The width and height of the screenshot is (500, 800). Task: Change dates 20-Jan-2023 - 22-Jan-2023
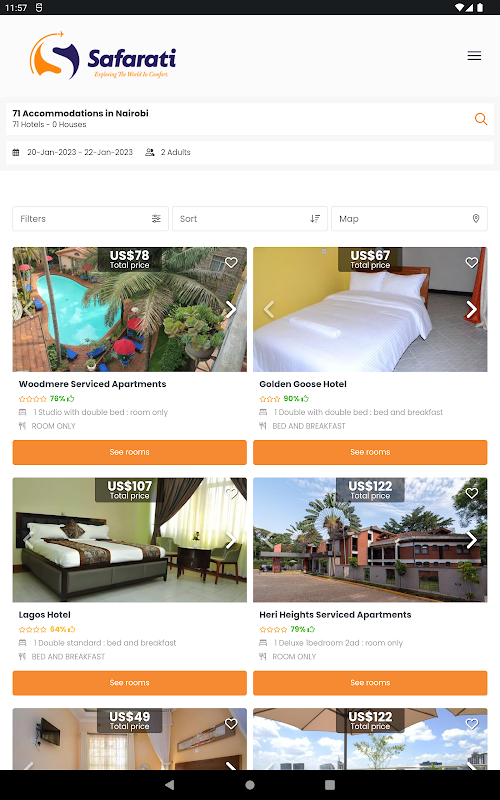pos(80,152)
